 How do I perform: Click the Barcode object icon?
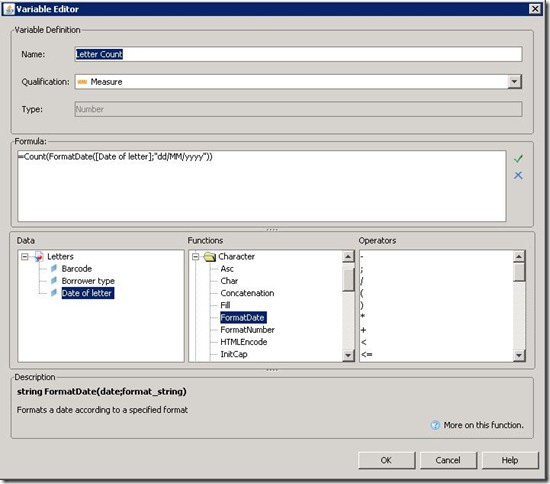click(54, 268)
